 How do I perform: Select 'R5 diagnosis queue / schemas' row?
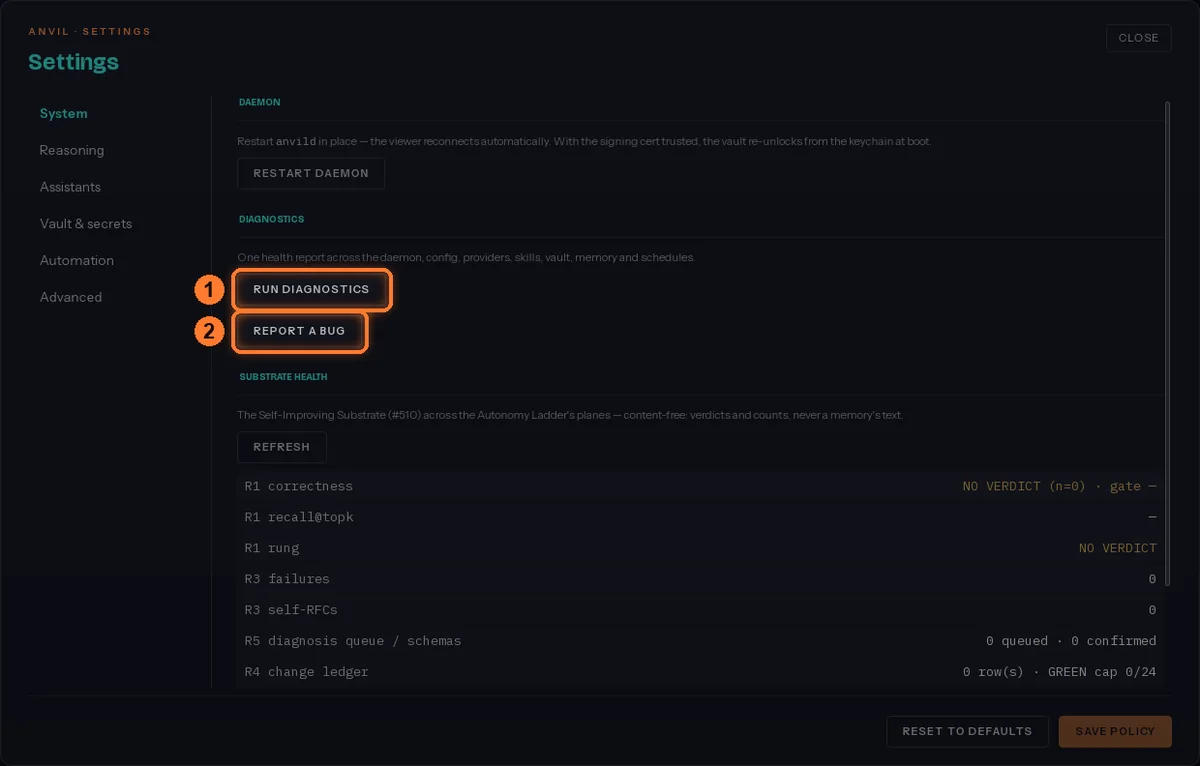pyautogui.click(x=700, y=641)
